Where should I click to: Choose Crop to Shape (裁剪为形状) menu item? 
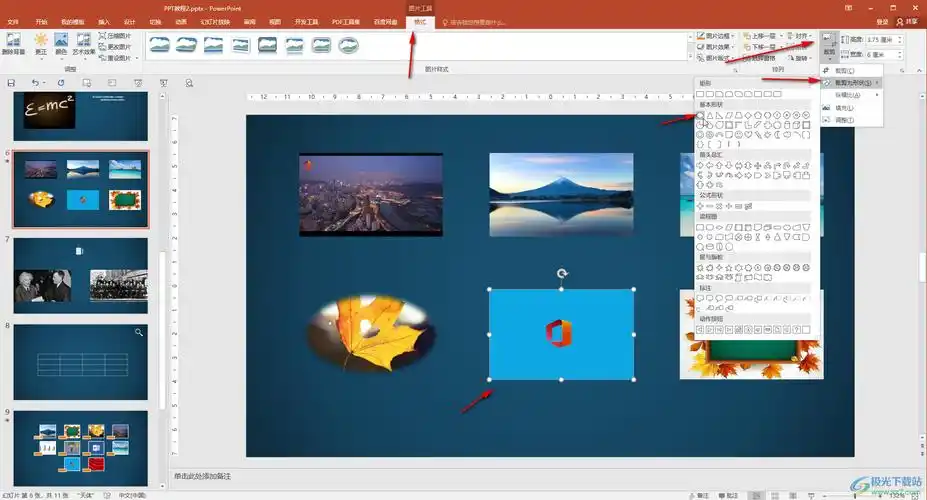pos(851,83)
